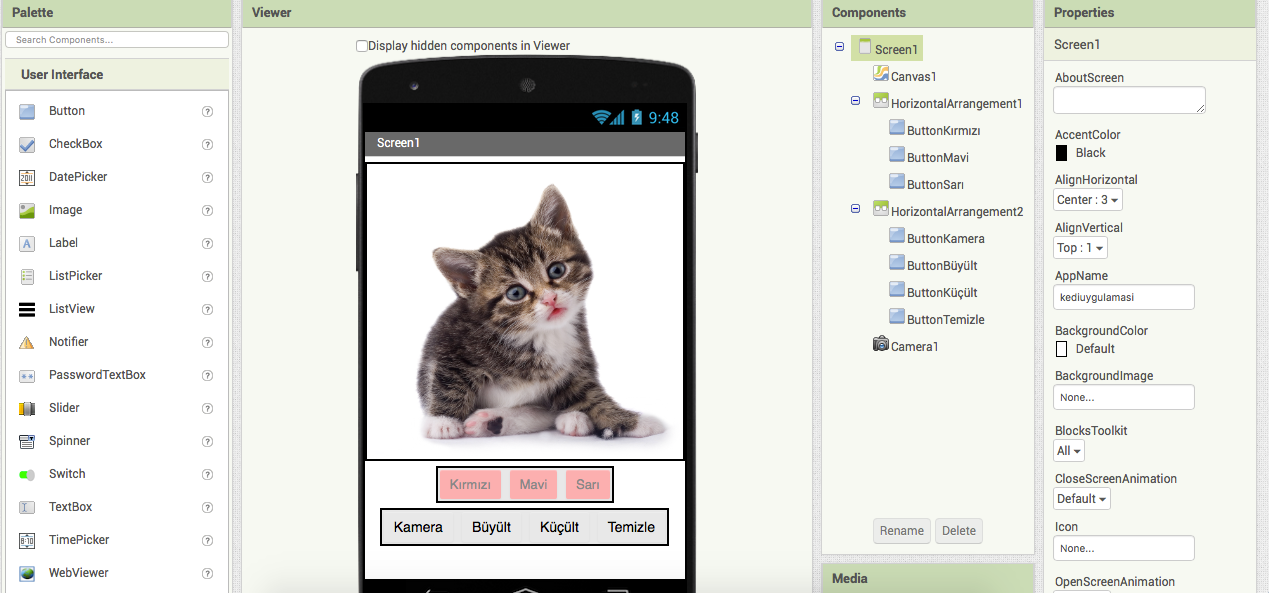
Task: Click the Temizle button in phone preview
Action: [x=631, y=527]
